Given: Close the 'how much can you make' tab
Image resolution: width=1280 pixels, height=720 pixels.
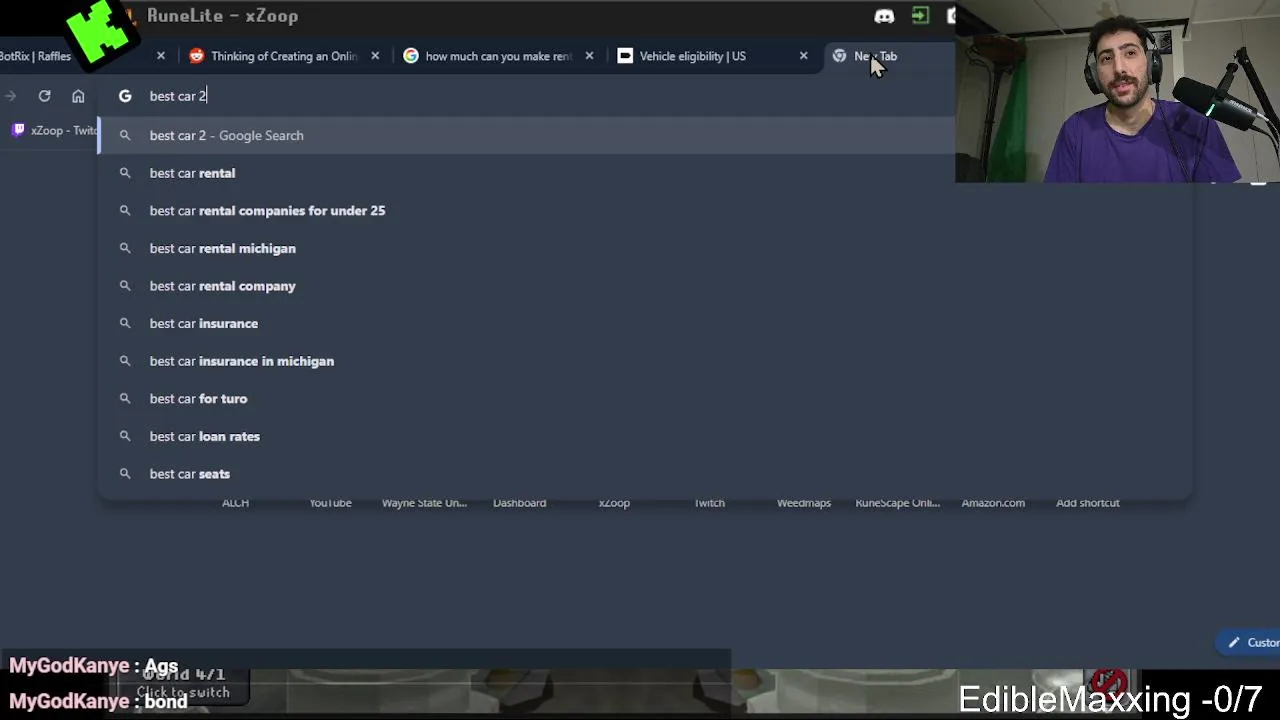Looking at the screenshot, I should click(x=589, y=56).
